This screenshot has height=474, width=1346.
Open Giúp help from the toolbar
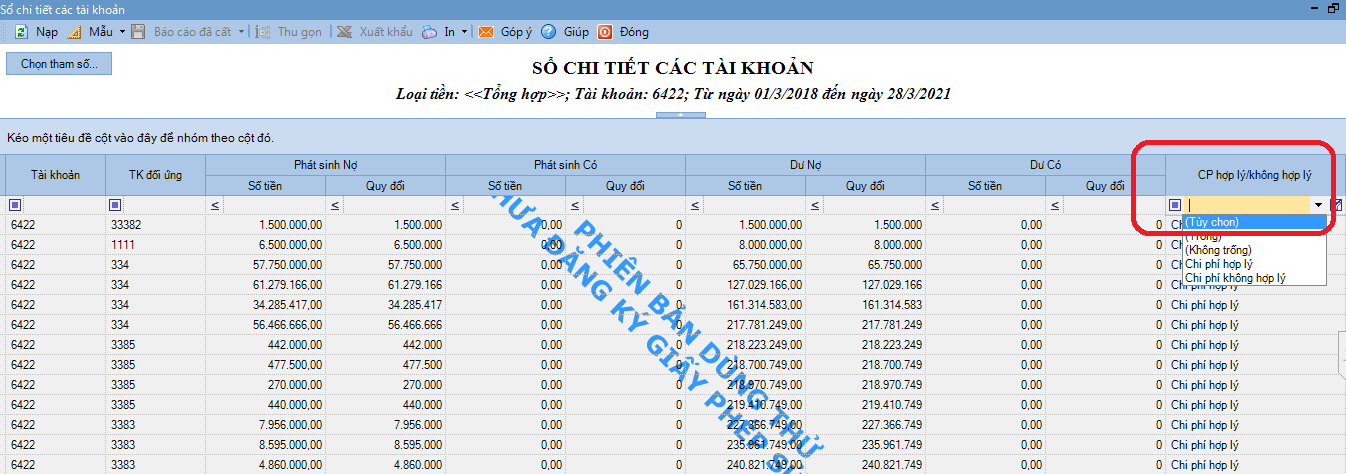click(565, 32)
